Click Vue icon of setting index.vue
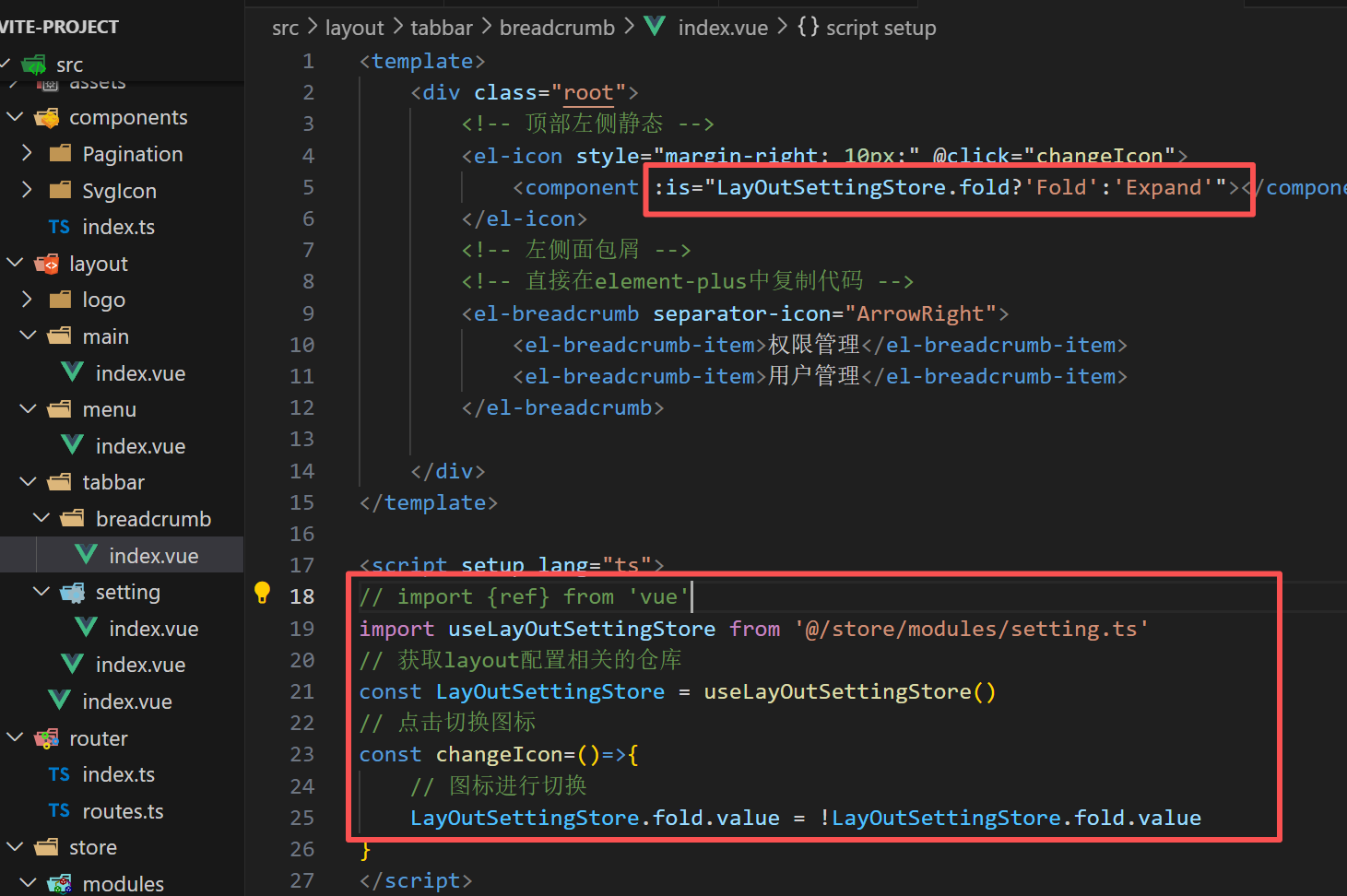 coord(86,628)
